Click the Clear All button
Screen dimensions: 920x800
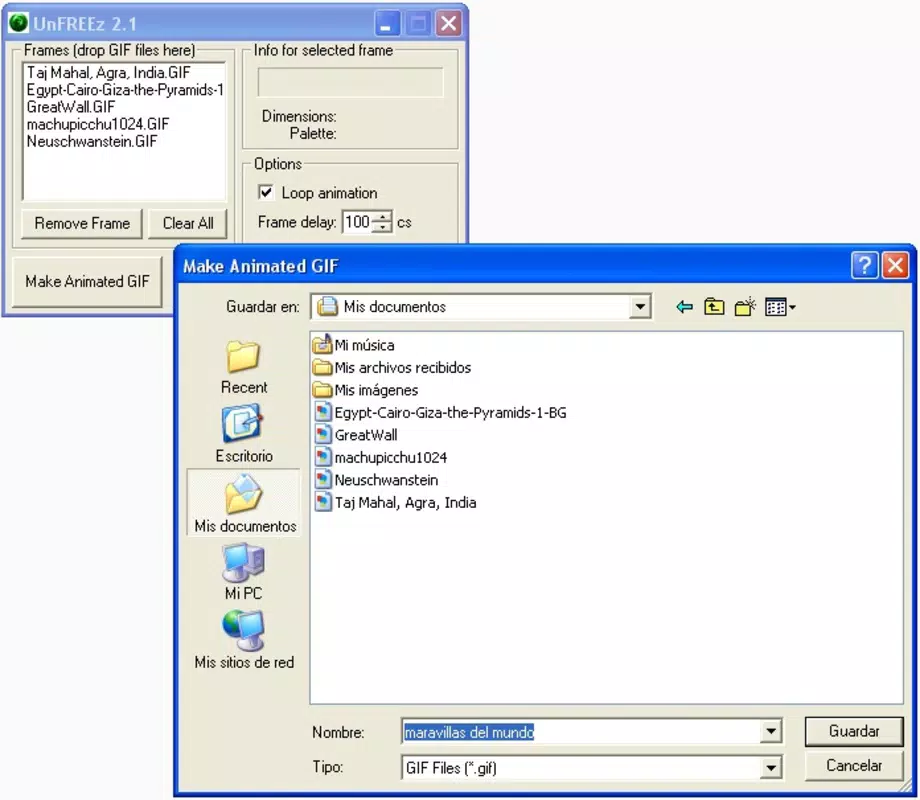pos(188,224)
